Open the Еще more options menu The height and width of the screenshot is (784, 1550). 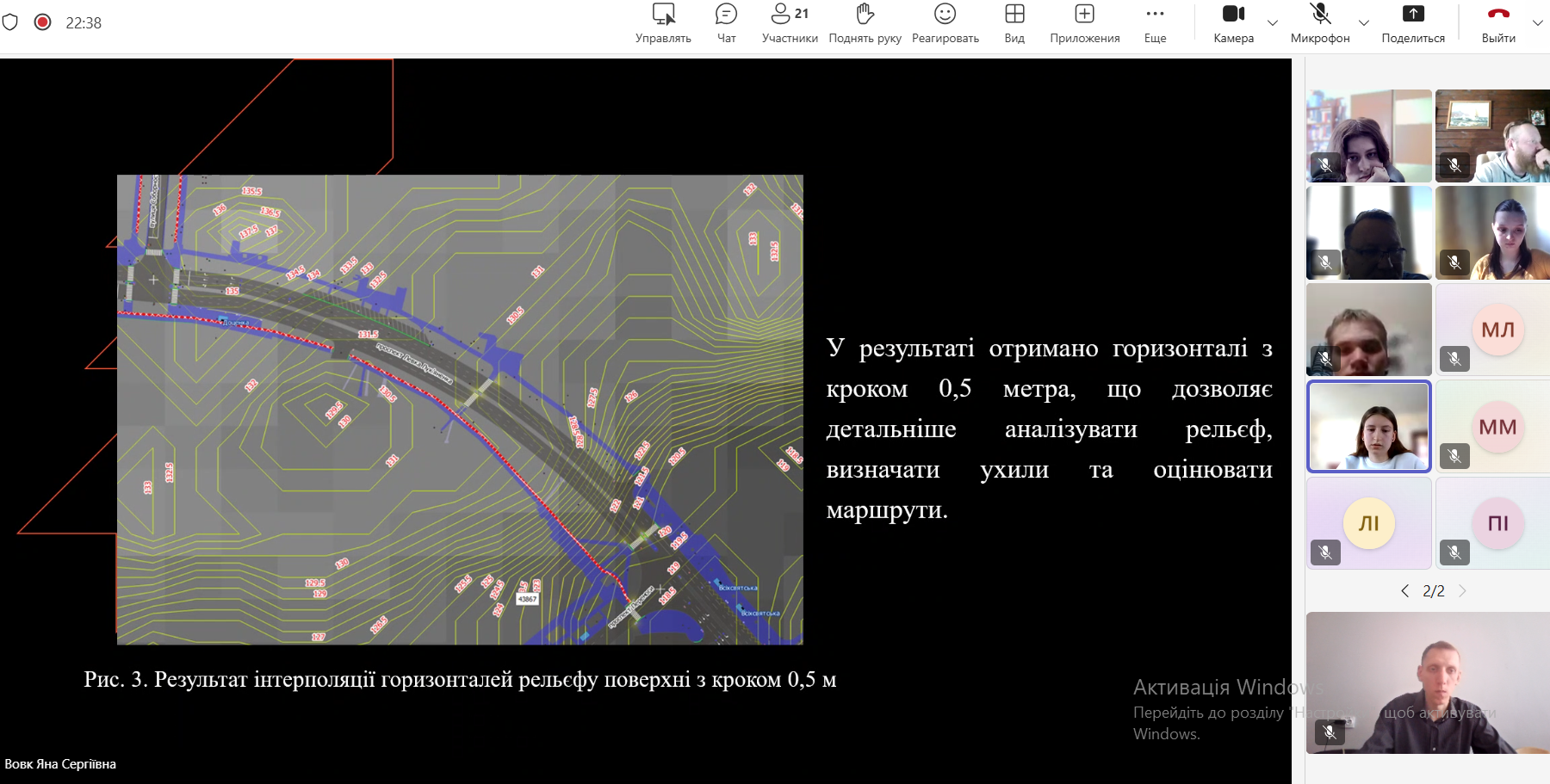pos(1155,23)
